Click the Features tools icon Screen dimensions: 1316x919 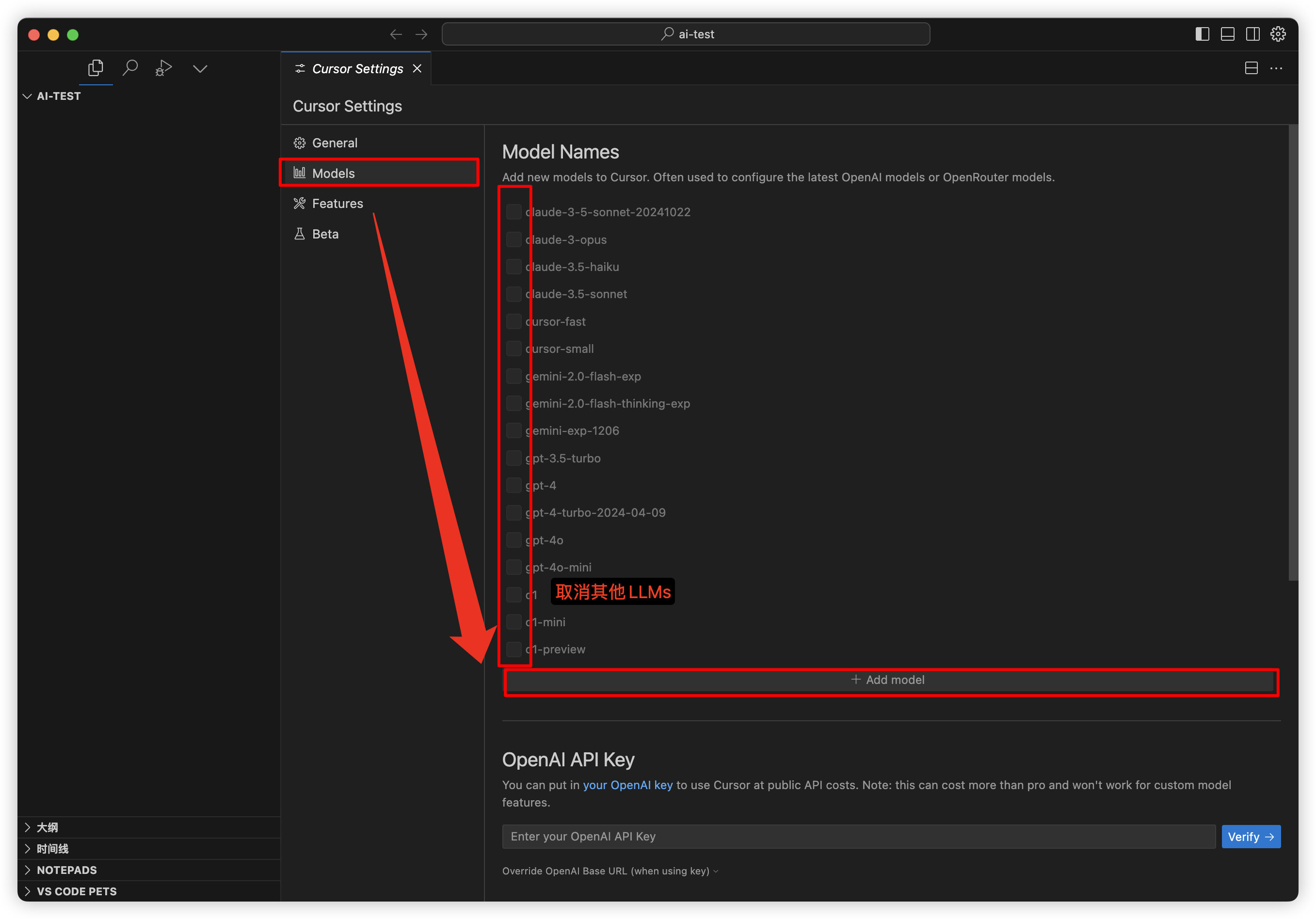click(299, 204)
